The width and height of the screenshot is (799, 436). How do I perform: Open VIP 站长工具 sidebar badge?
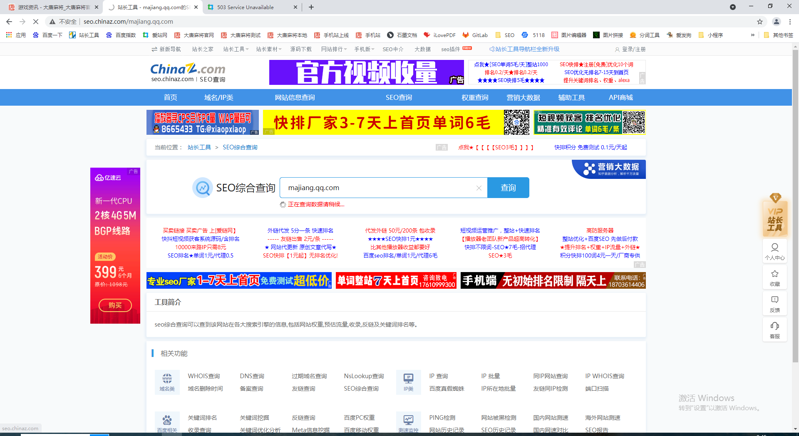(x=775, y=216)
